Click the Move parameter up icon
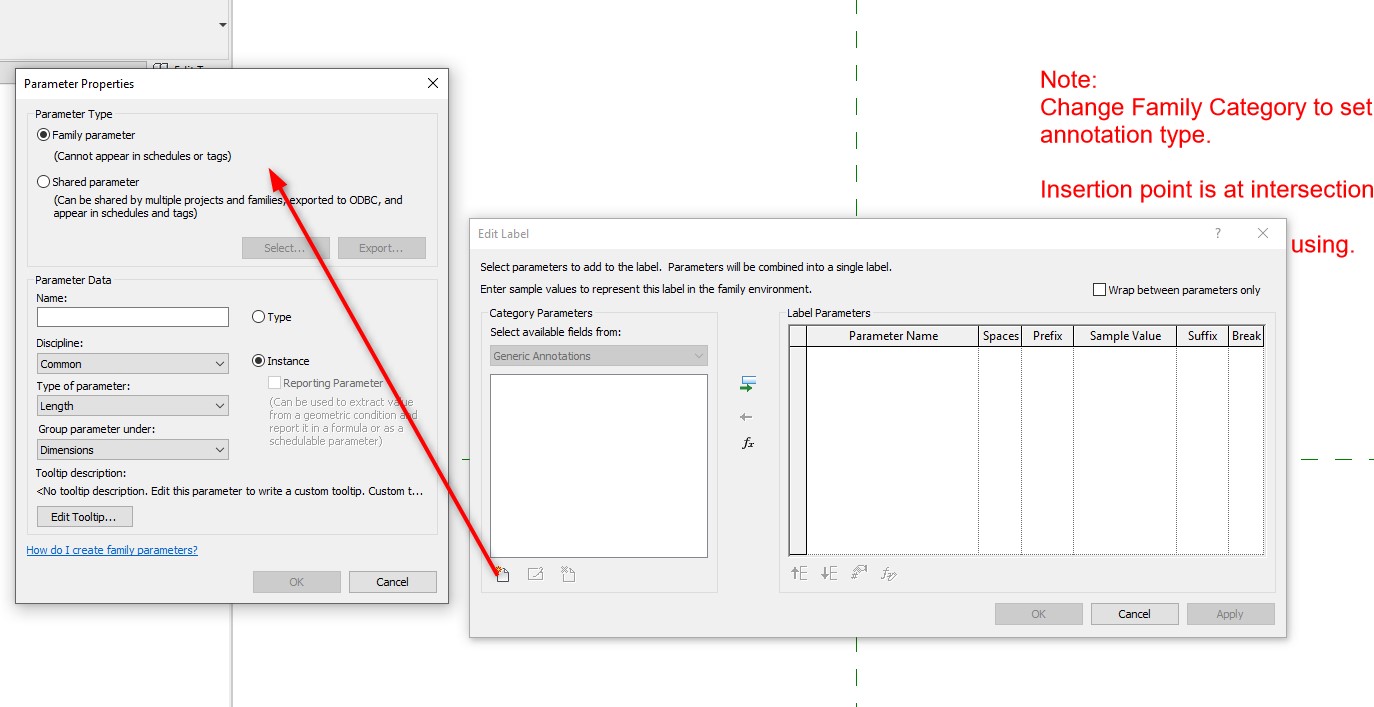 point(799,573)
